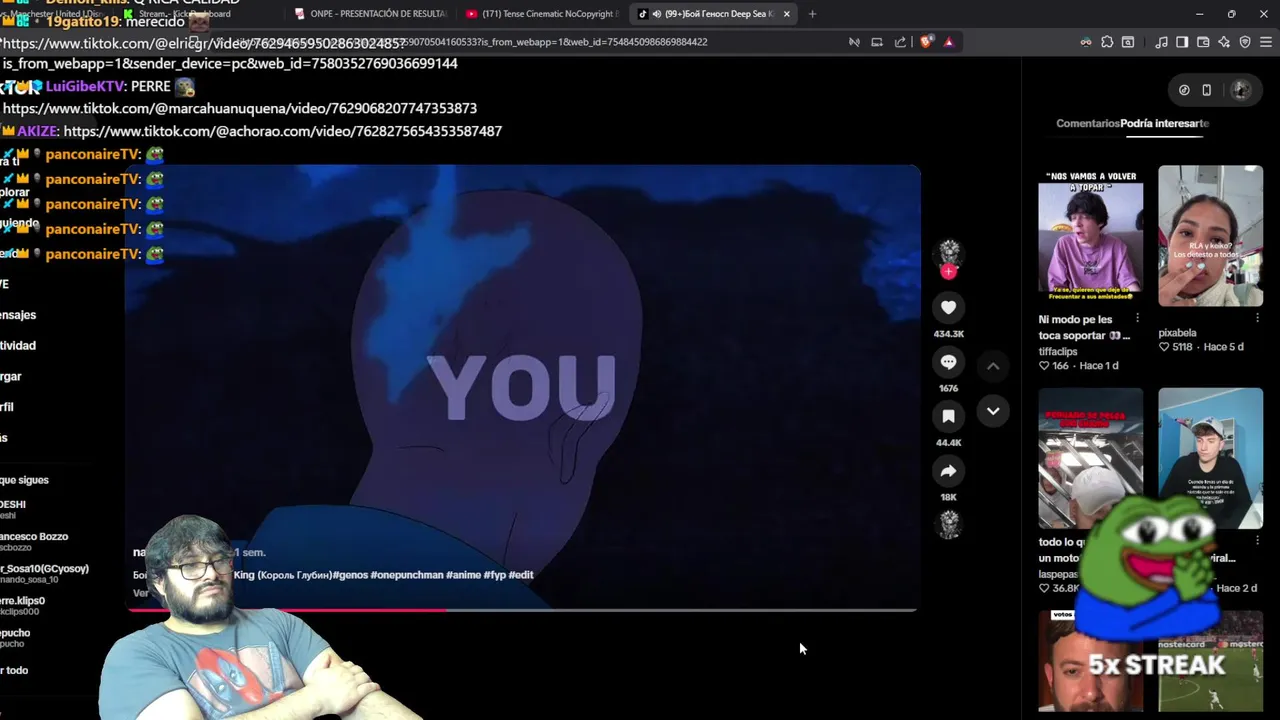Open the pixabela username link
The width and height of the screenshot is (1280, 720).
click(1177, 333)
